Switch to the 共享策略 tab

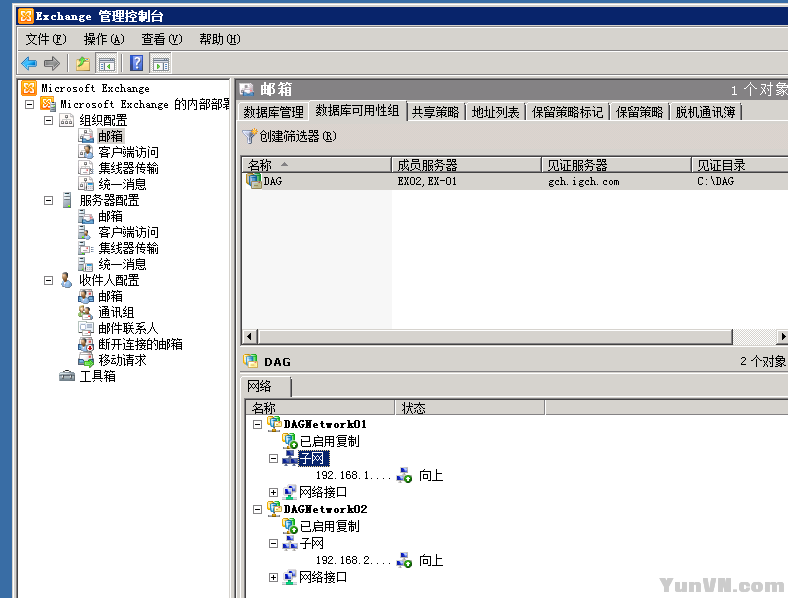click(x=435, y=112)
